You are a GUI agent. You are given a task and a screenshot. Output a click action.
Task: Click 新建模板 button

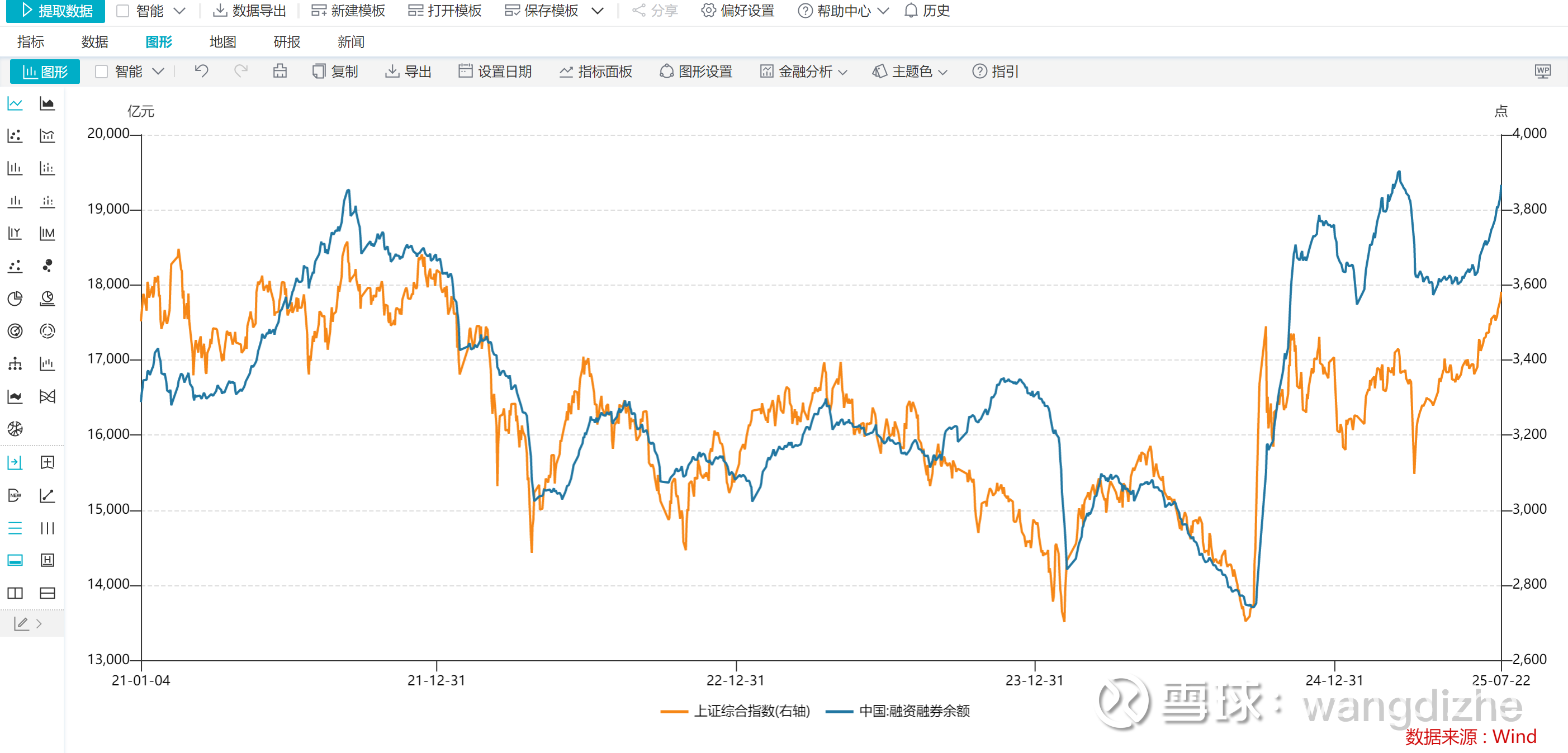click(348, 11)
